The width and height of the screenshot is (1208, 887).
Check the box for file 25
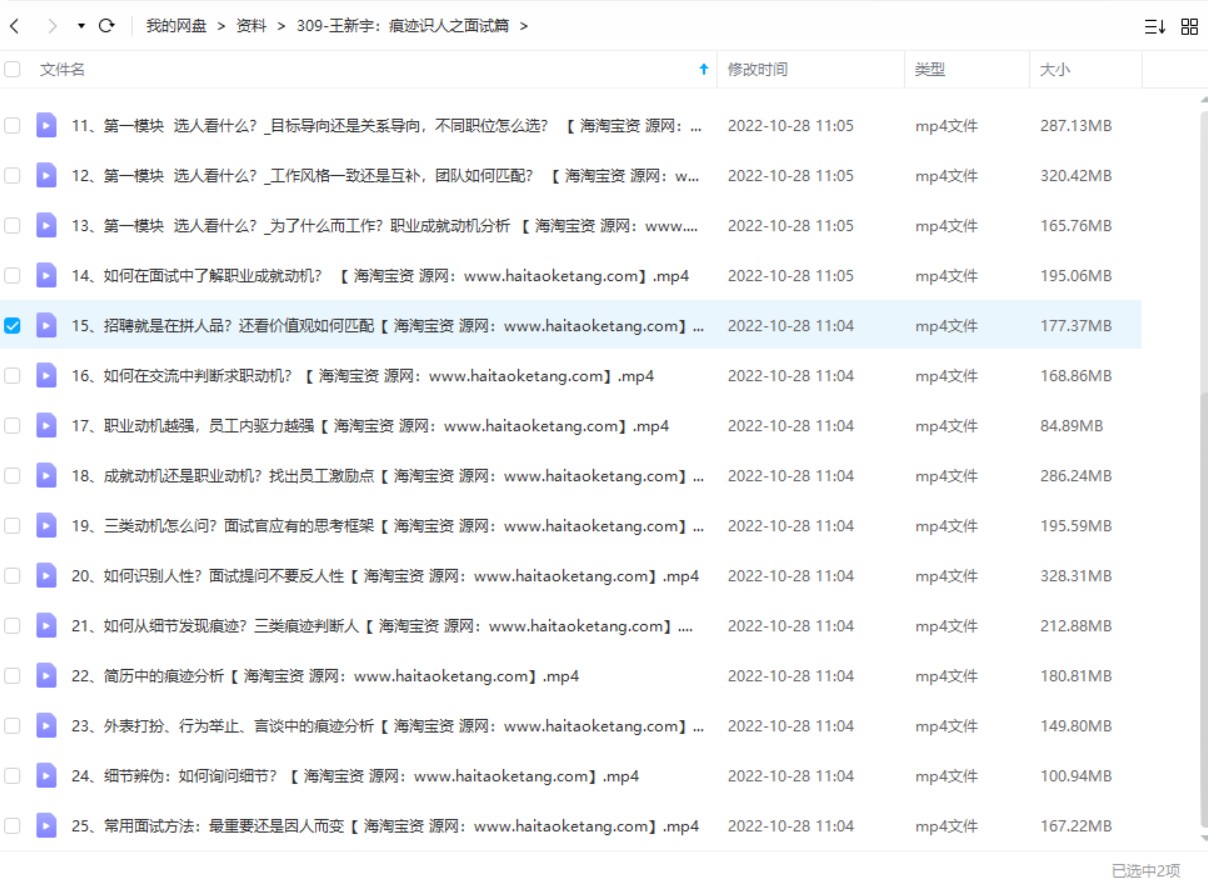coord(12,825)
